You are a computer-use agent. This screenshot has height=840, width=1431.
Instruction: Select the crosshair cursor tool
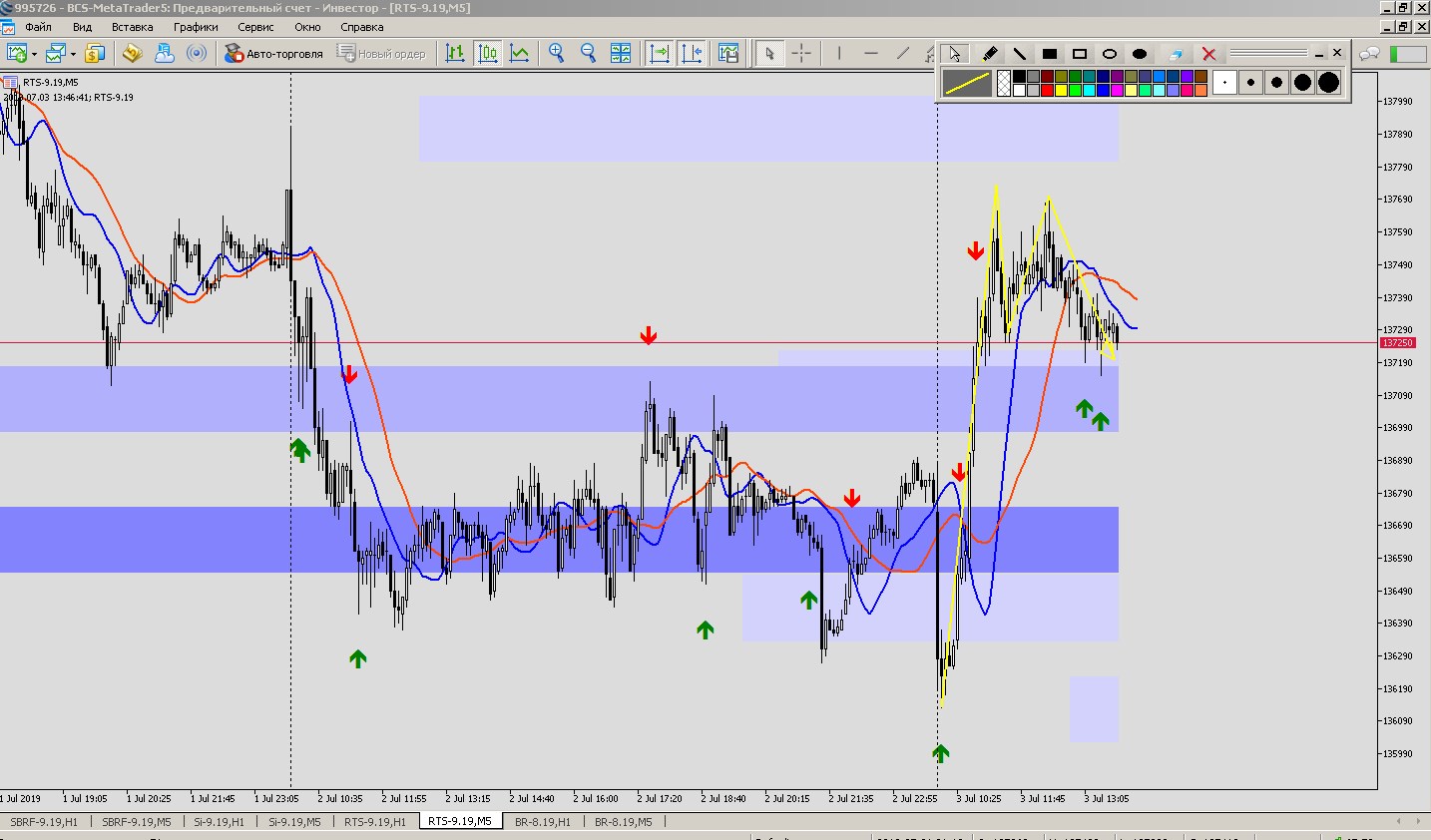[x=801, y=54]
